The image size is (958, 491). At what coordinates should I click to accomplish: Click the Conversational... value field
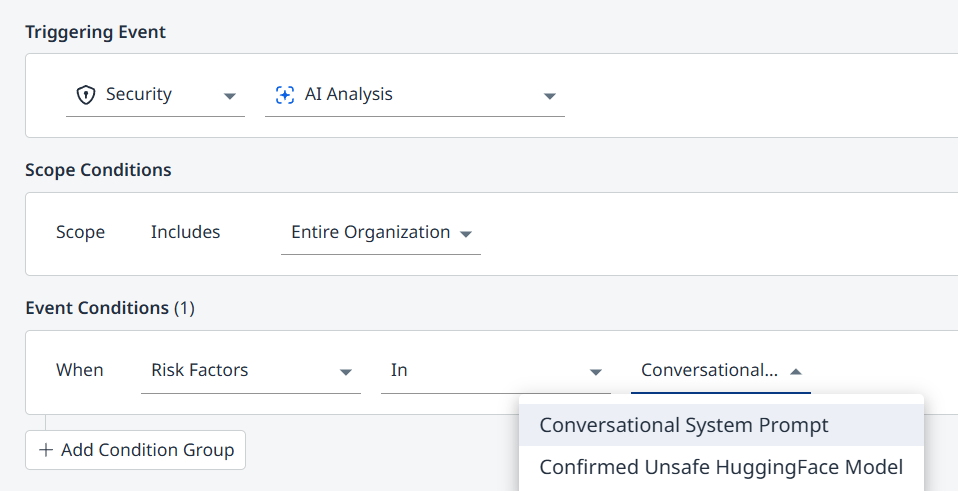coord(710,370)
